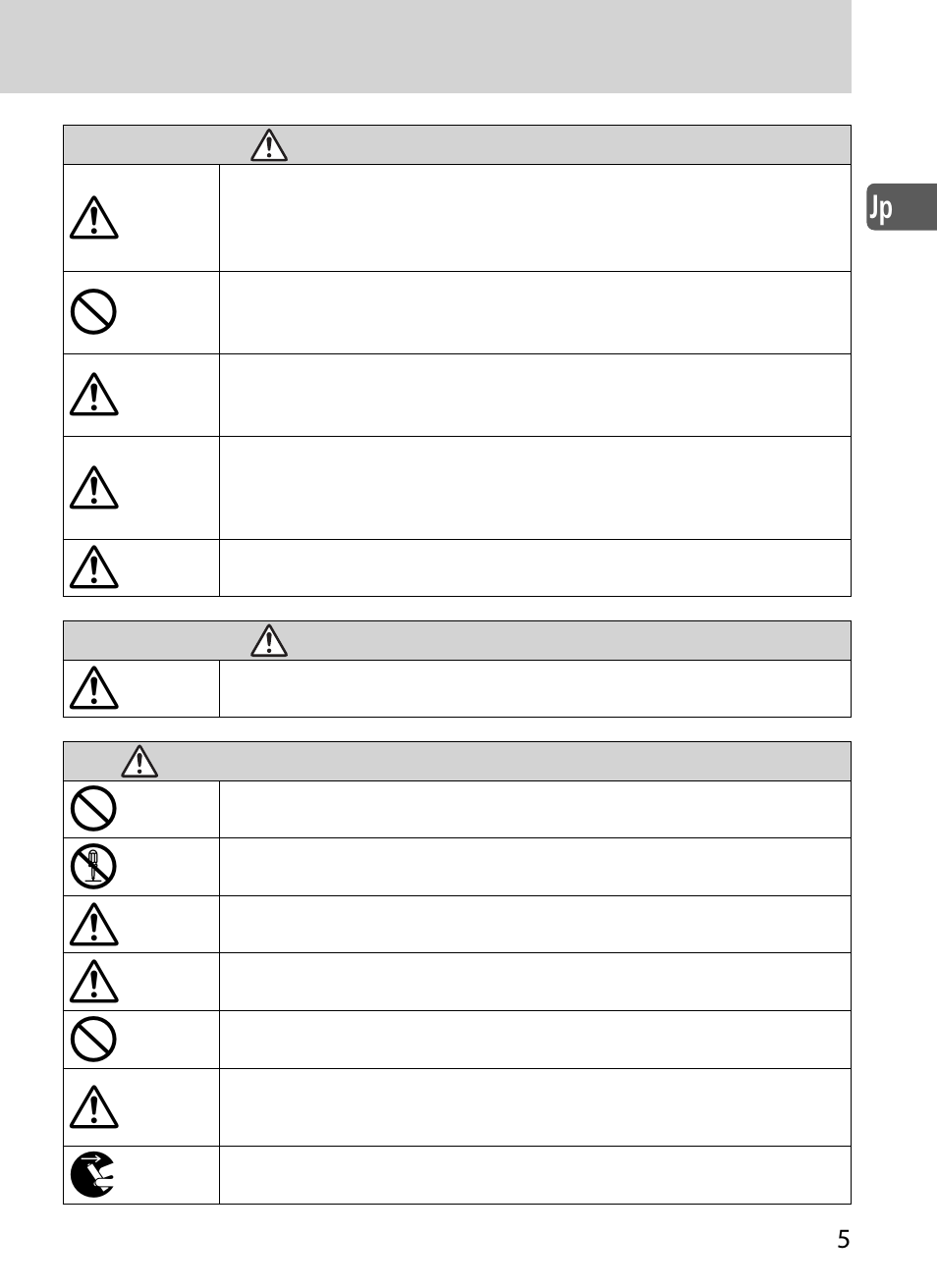Click the first prohibition circle in the bottom table
Screen dimensions: 937x1288
click(x=94, y=809)
